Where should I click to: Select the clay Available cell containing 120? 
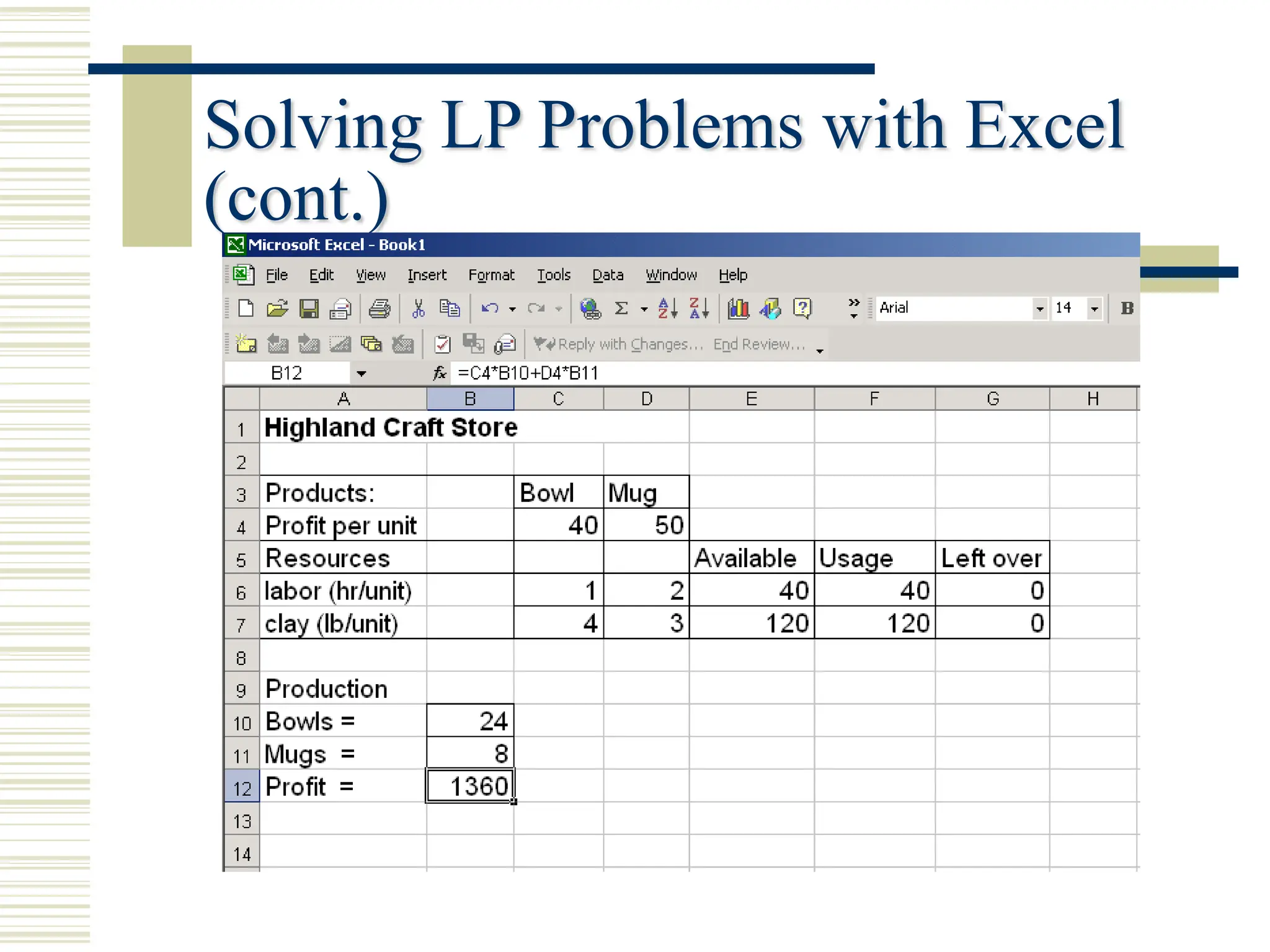pos(752,623)
